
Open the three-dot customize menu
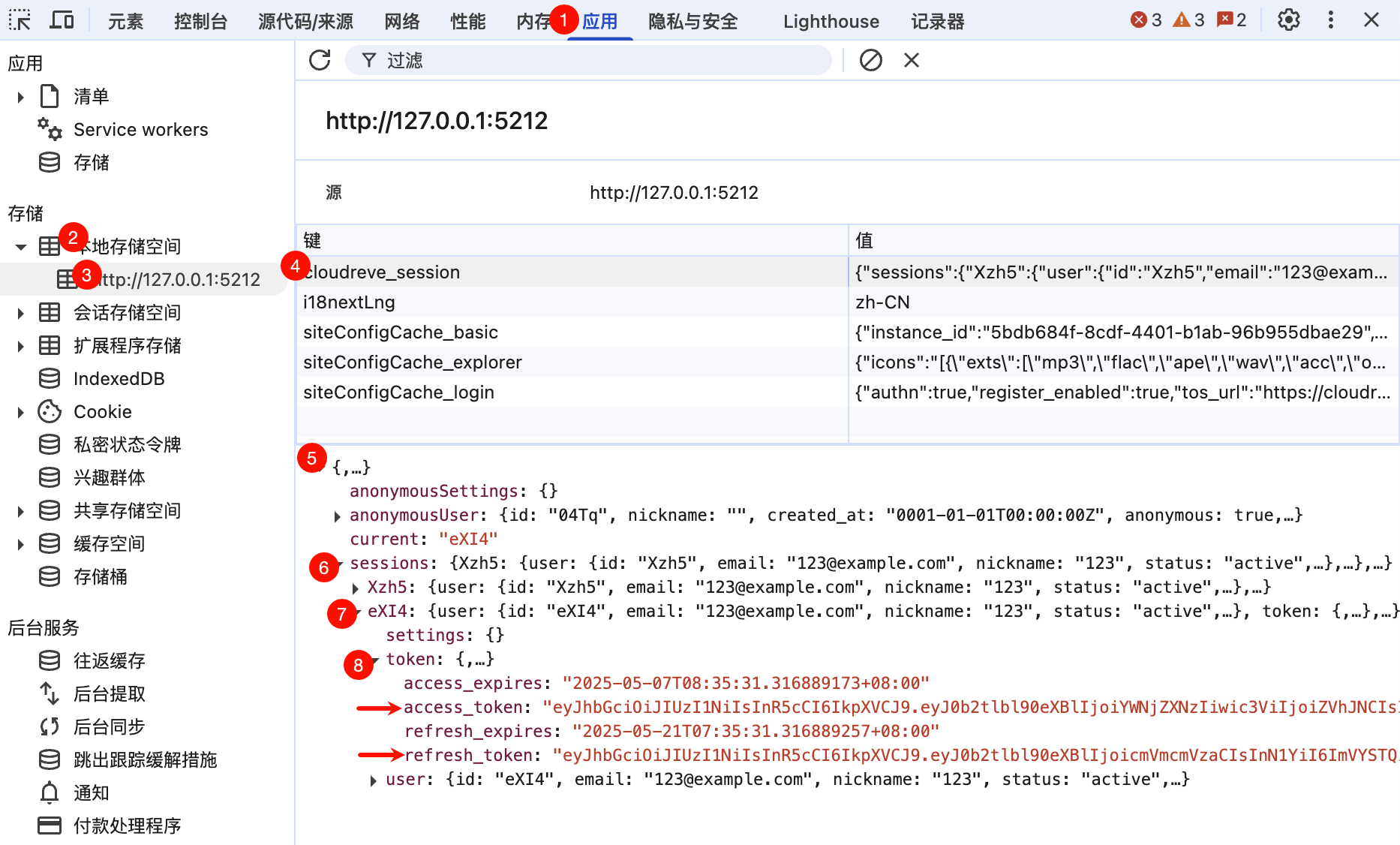click(1330, 20)
